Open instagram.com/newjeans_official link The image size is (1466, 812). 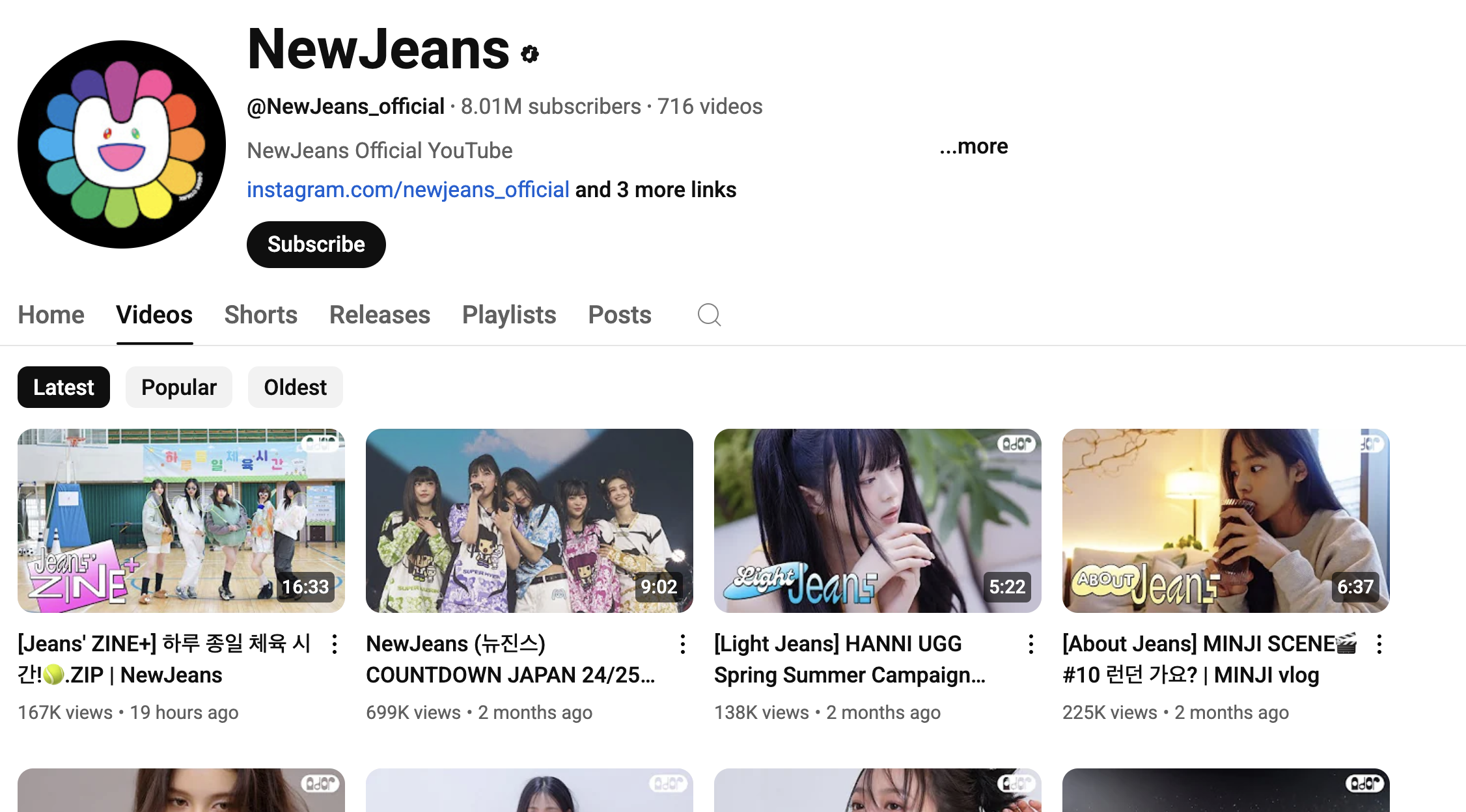point(408,189)
